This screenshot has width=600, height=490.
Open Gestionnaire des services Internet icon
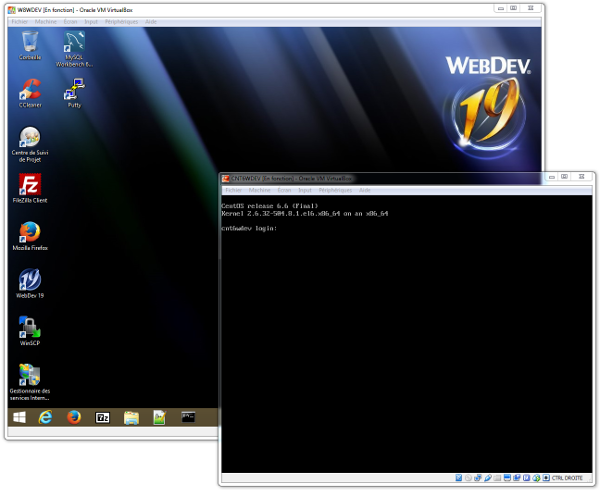pos(30,382)
